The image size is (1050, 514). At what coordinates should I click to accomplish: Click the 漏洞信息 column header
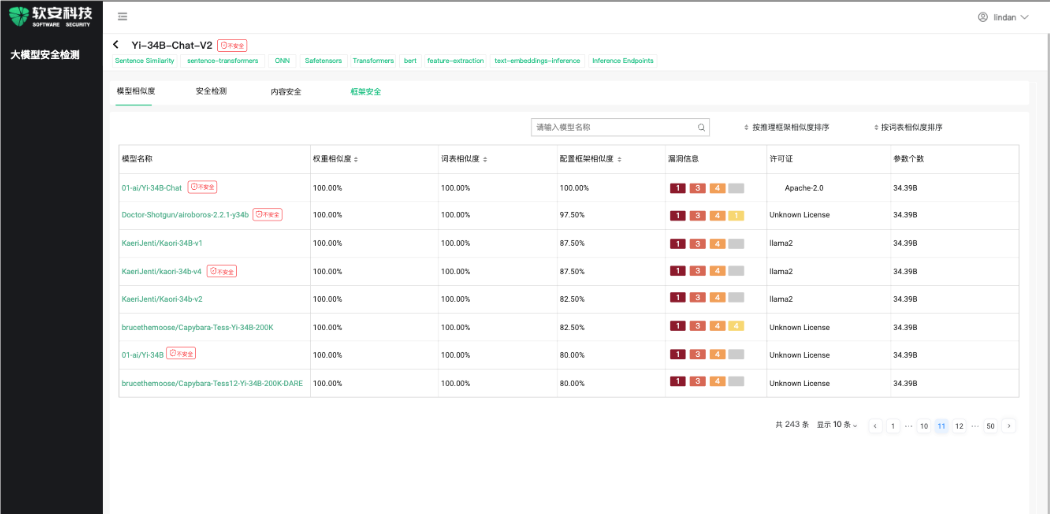(684, 159)
